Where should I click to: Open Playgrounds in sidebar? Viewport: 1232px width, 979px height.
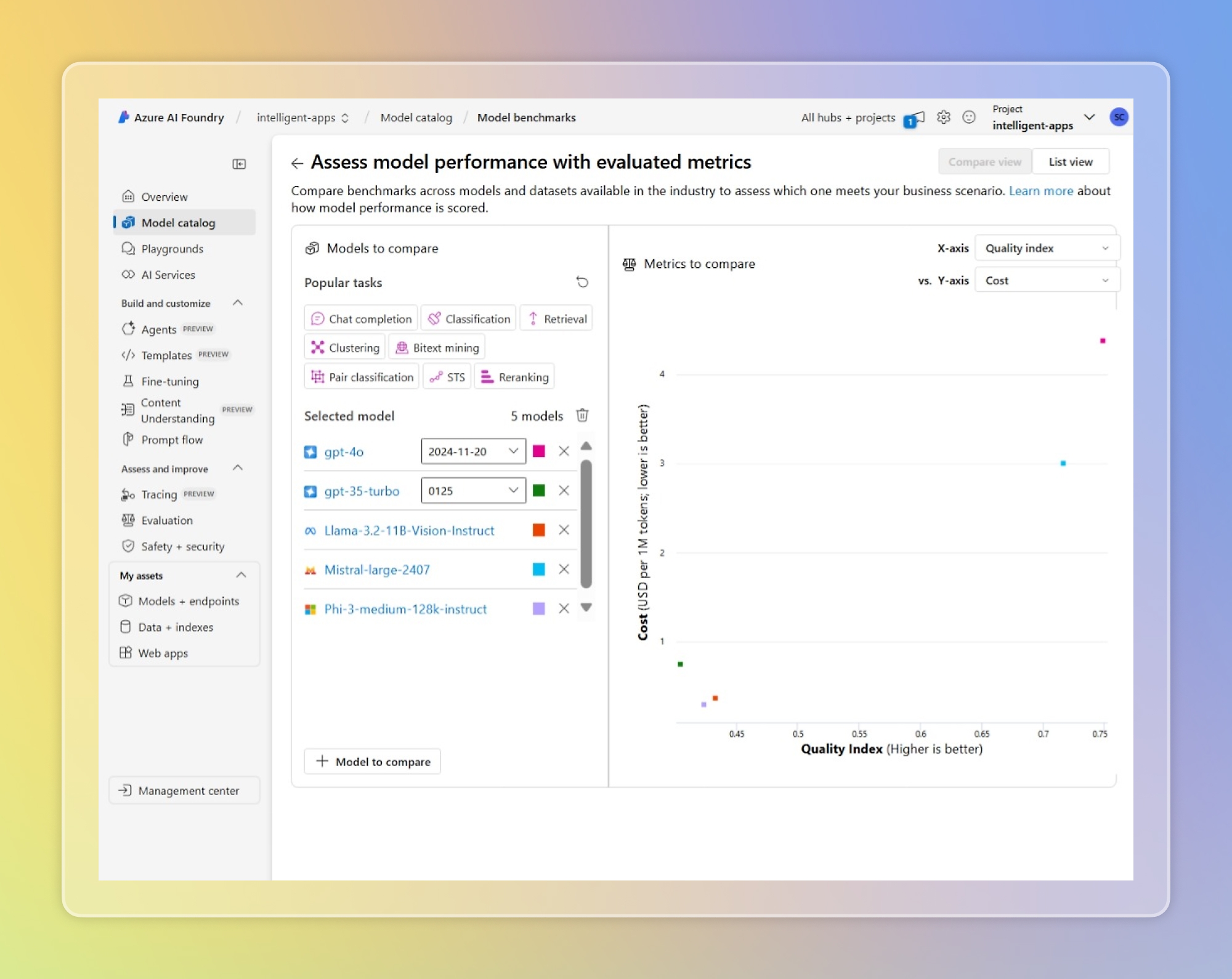(185, 249)
